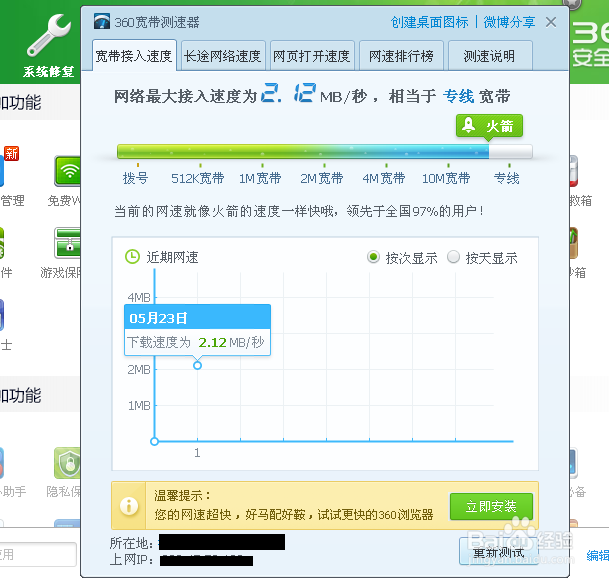This screenshot has width=609, height=581.
Task: Select 按次显示 radio button
Action: [x=373, y=257]
